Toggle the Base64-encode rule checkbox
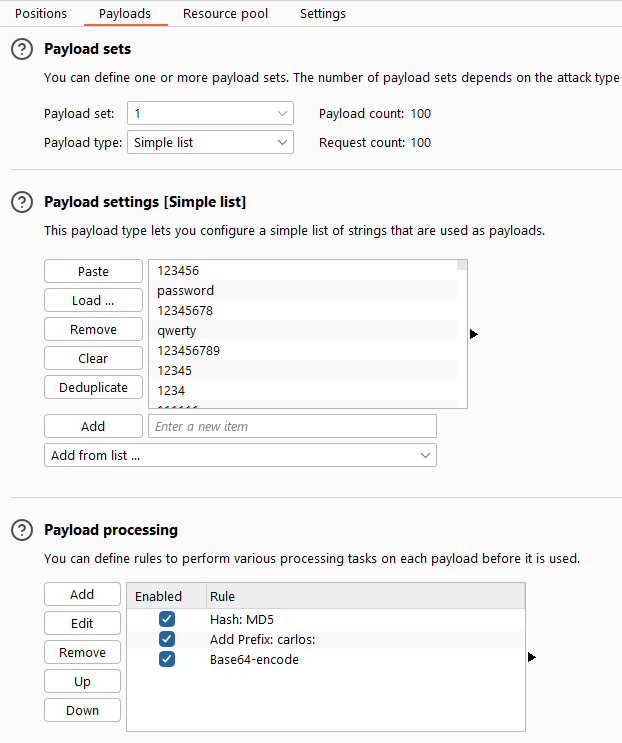 [x=167, y=659]
